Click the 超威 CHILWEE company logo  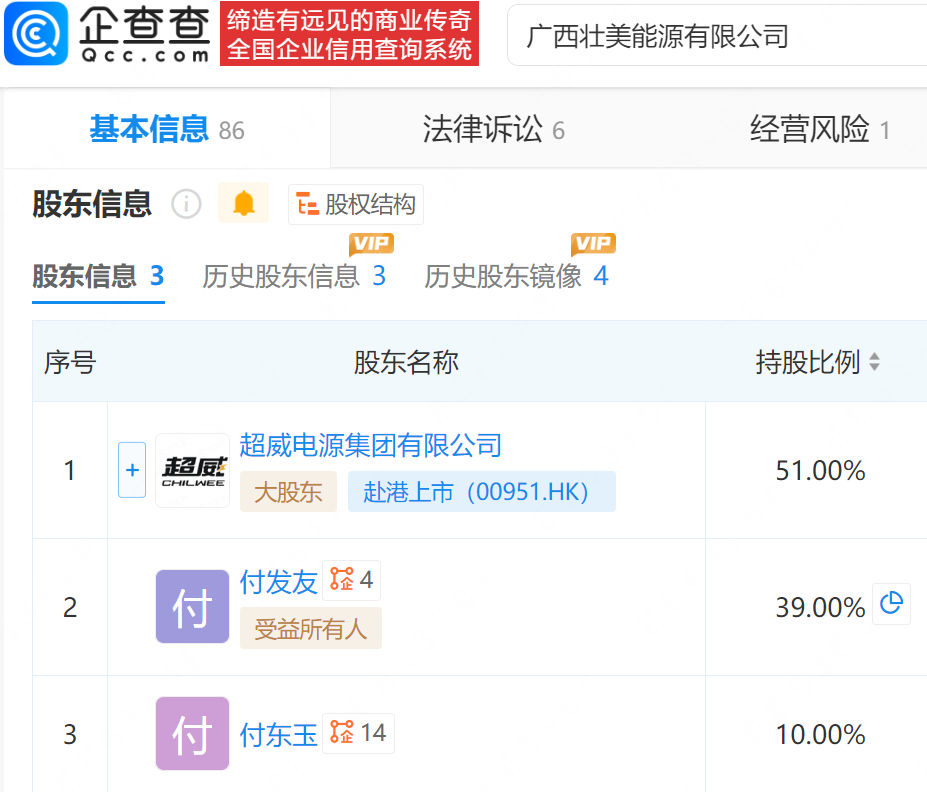pos(193,470)
